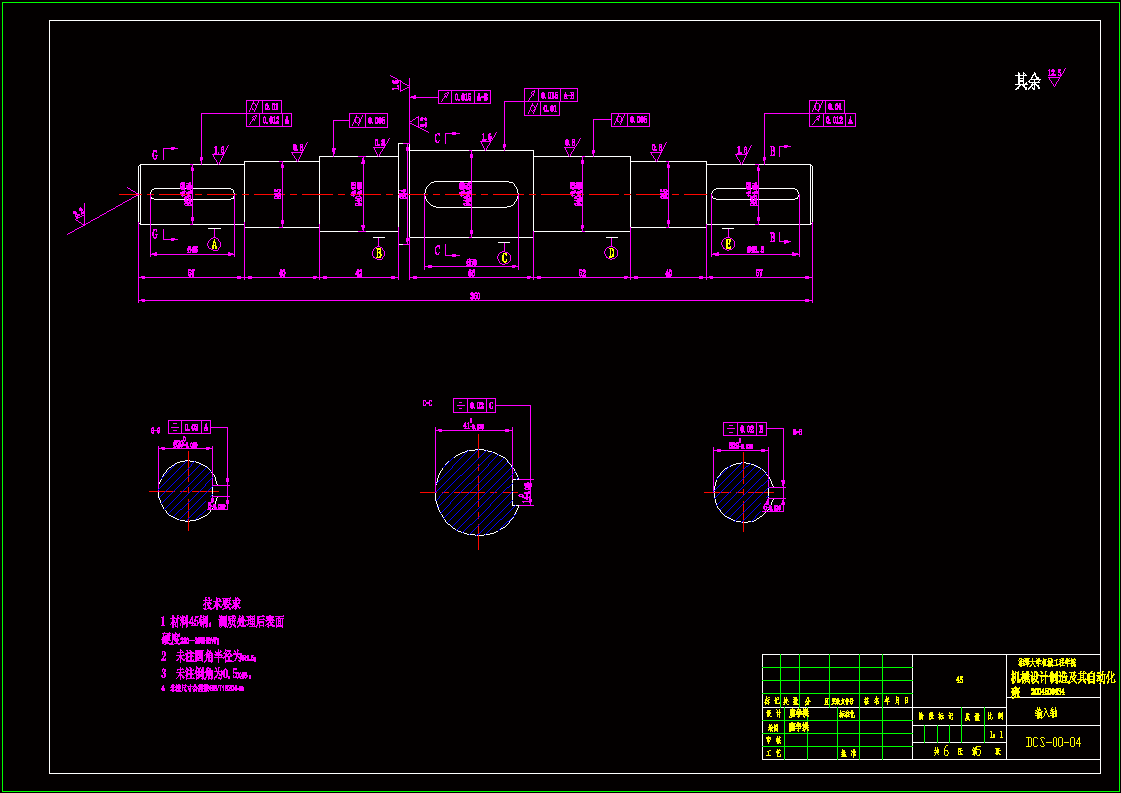Click the drawing number DCS-00-04
The image size is (1121, 793).
click(1053, 743)
